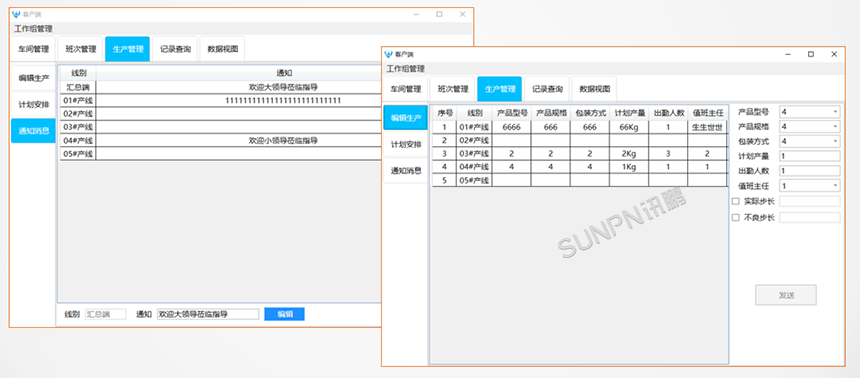Click the 包装方式 column header
Image resolution: width=860 pixels, height=378 pixels.
click(x=590, y=112)
